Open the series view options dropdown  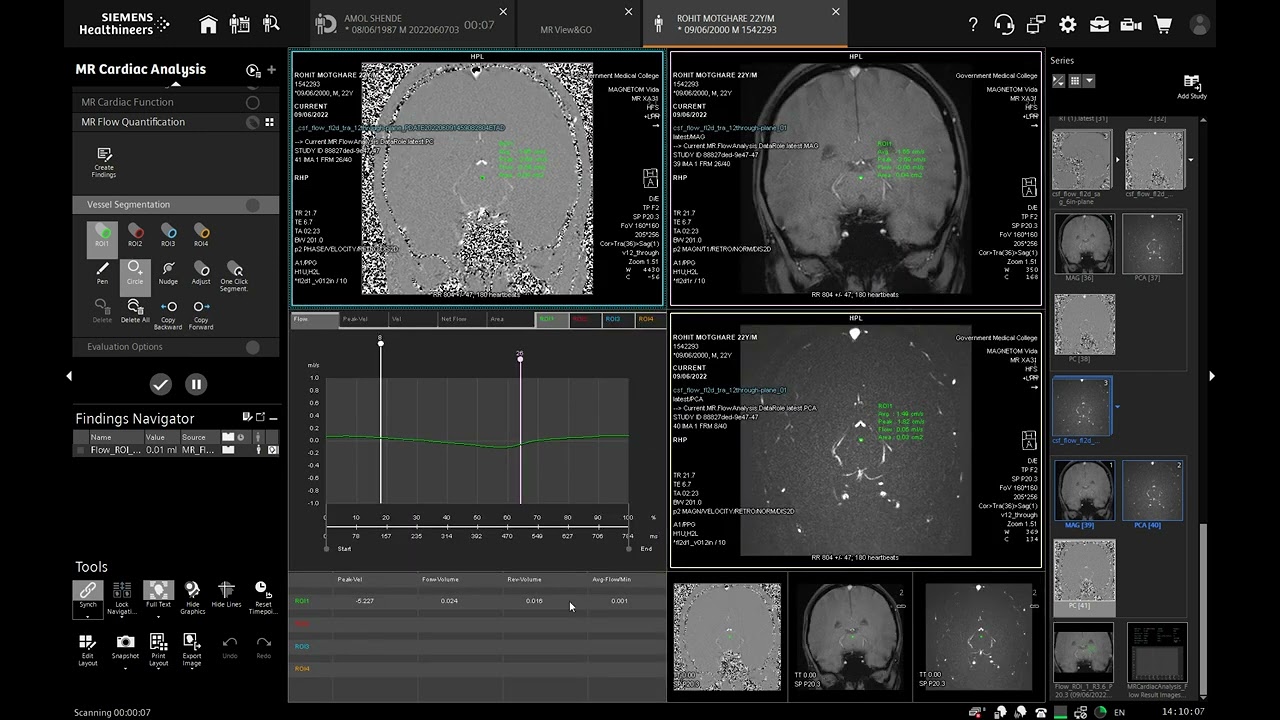point(1089,81)
